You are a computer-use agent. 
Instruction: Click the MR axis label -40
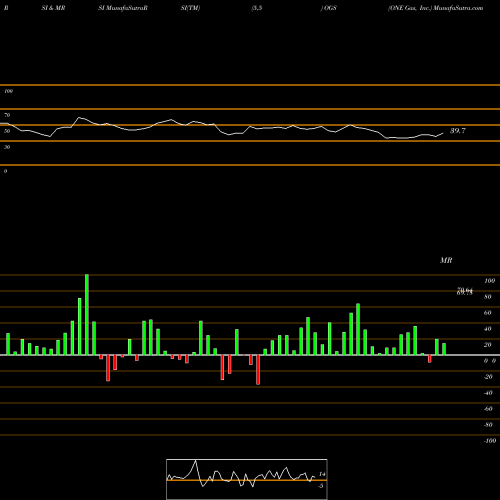pos(488,393)
